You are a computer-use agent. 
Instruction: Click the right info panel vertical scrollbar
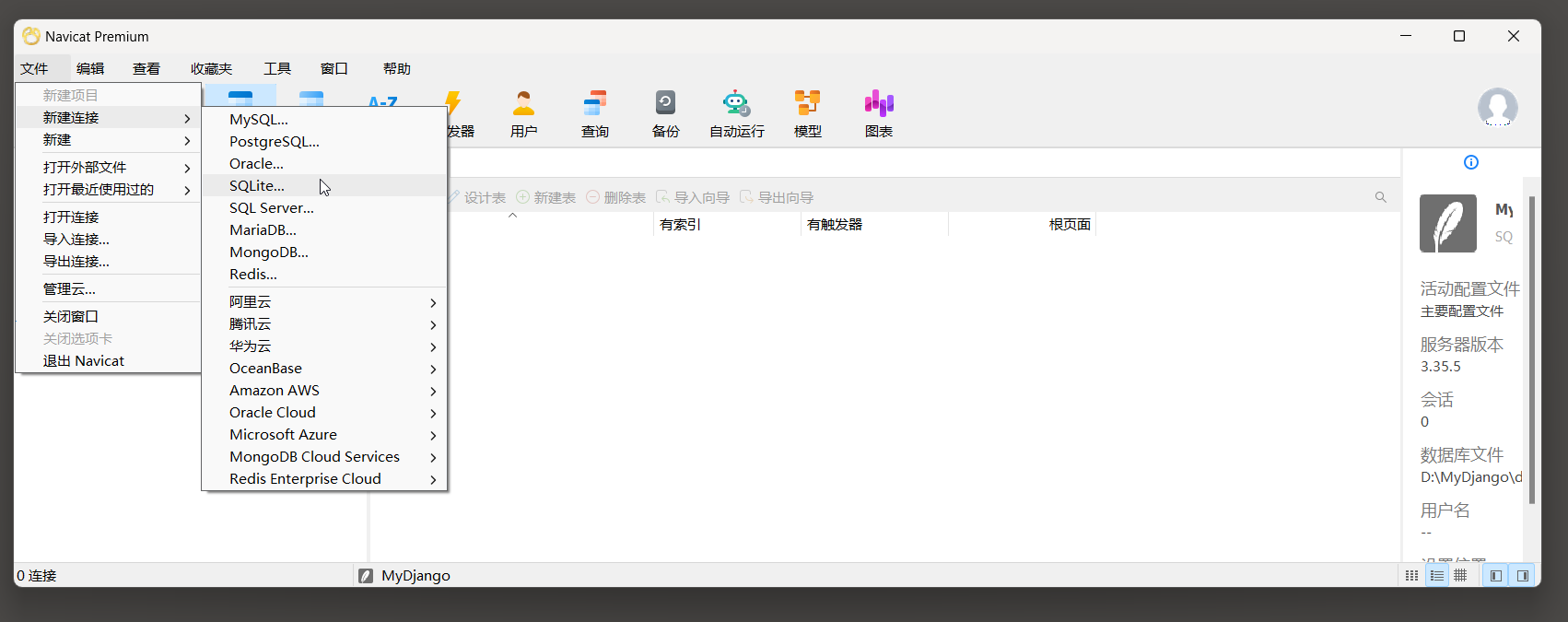click(x=1532, y=350)
